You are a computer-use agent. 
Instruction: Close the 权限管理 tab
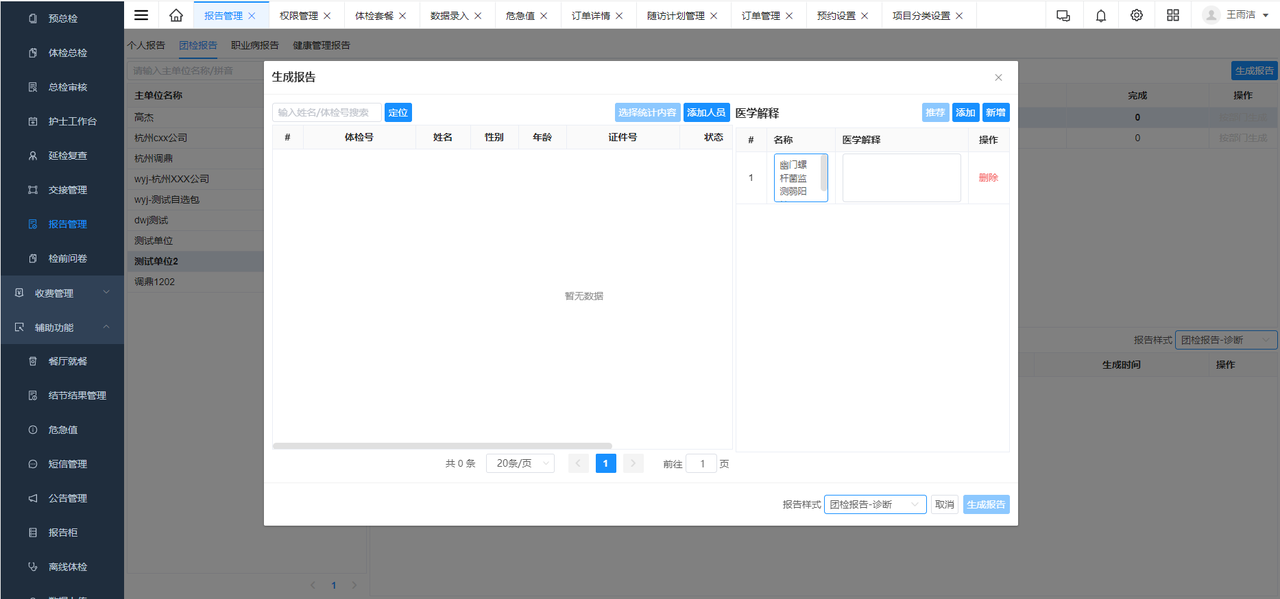327,16
